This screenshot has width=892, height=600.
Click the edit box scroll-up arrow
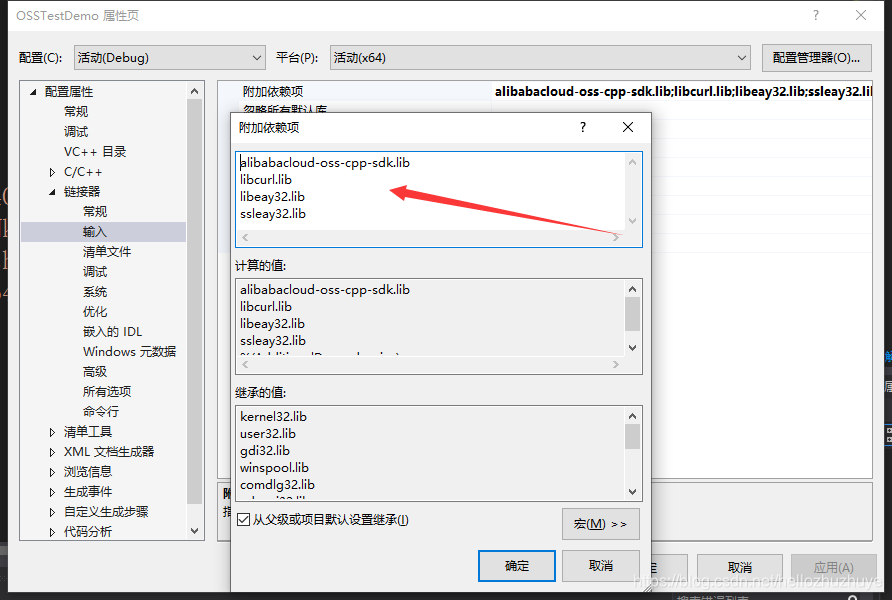coord(632,162)
